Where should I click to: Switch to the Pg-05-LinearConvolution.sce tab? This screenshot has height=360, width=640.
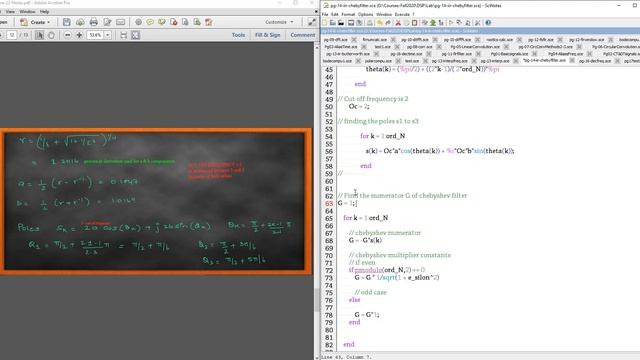click(x=475, y=47)
